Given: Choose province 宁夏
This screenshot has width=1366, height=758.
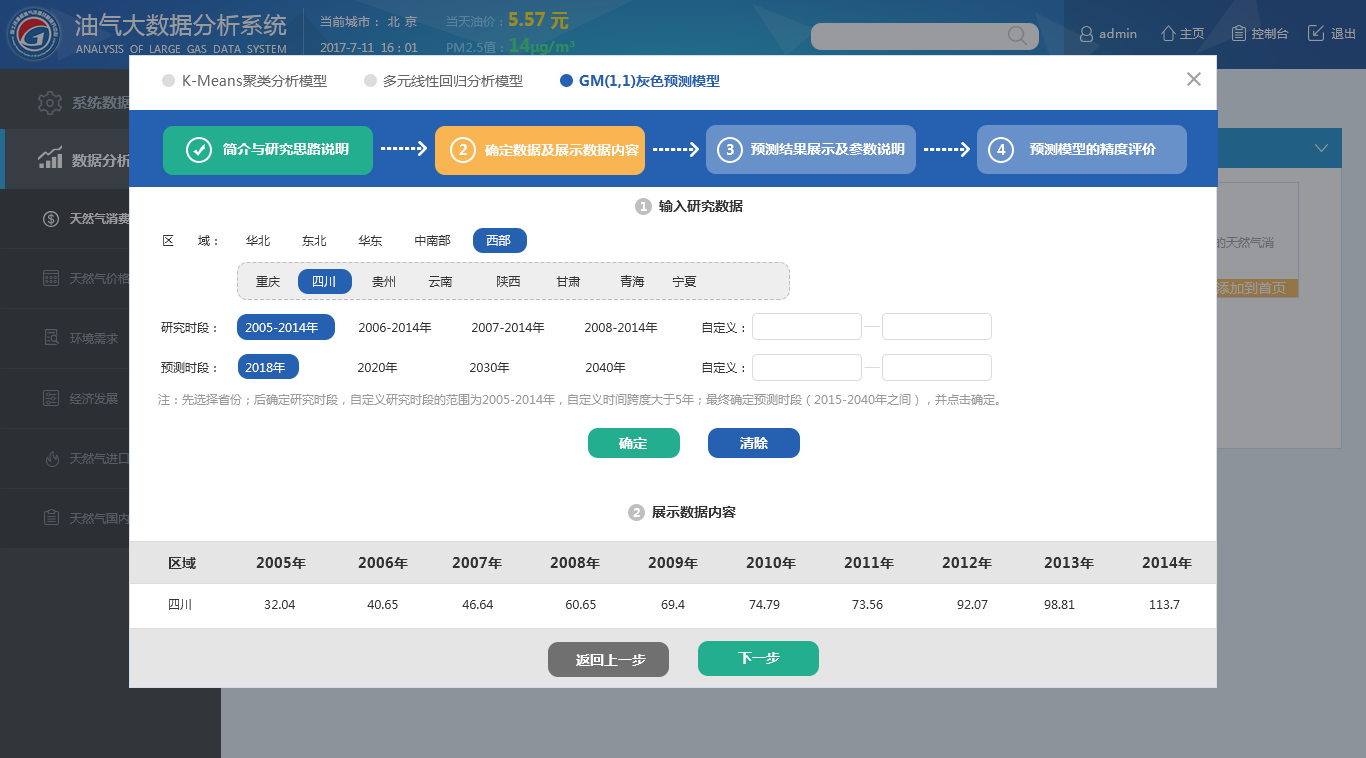Looking at the screenshot, I should [x=684, y=282].
